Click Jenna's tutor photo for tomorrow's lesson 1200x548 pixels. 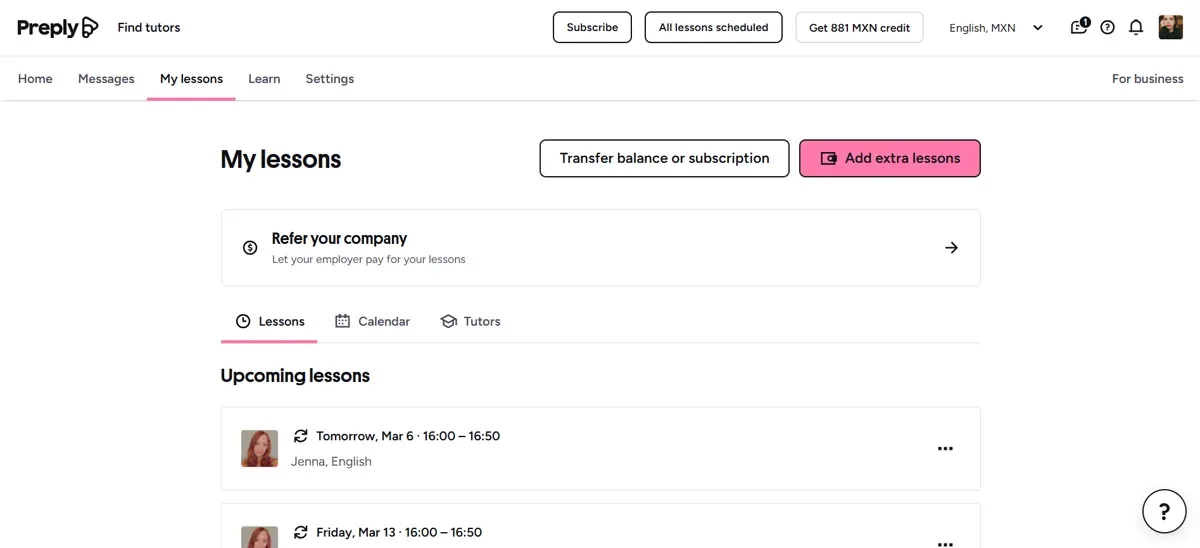point(259,449)
